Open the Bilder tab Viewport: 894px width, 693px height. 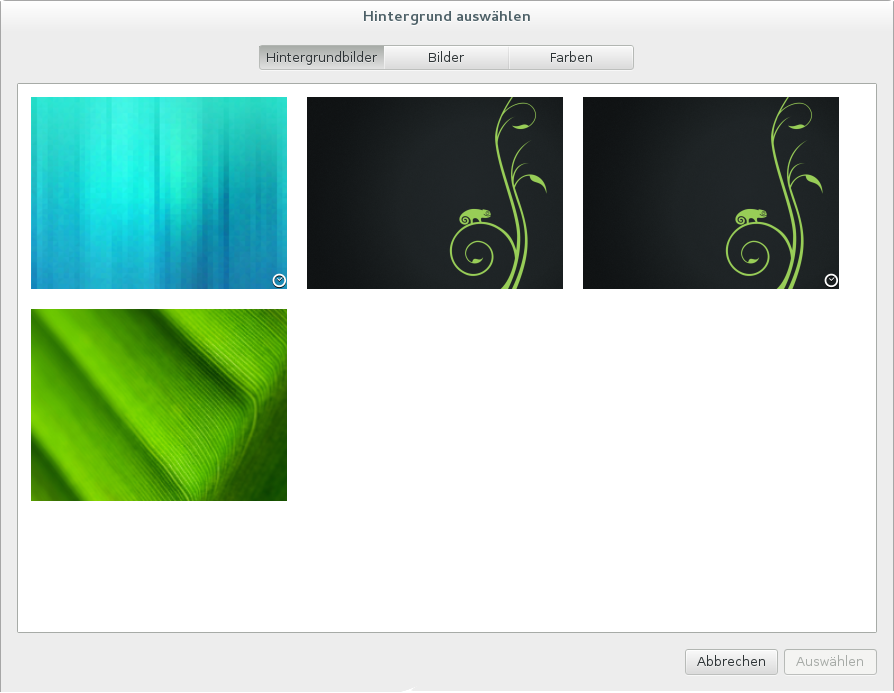coord(446,58)
